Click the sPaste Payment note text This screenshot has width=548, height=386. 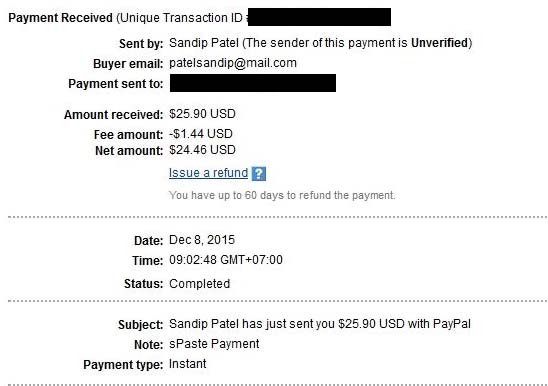tap(214, 344)
